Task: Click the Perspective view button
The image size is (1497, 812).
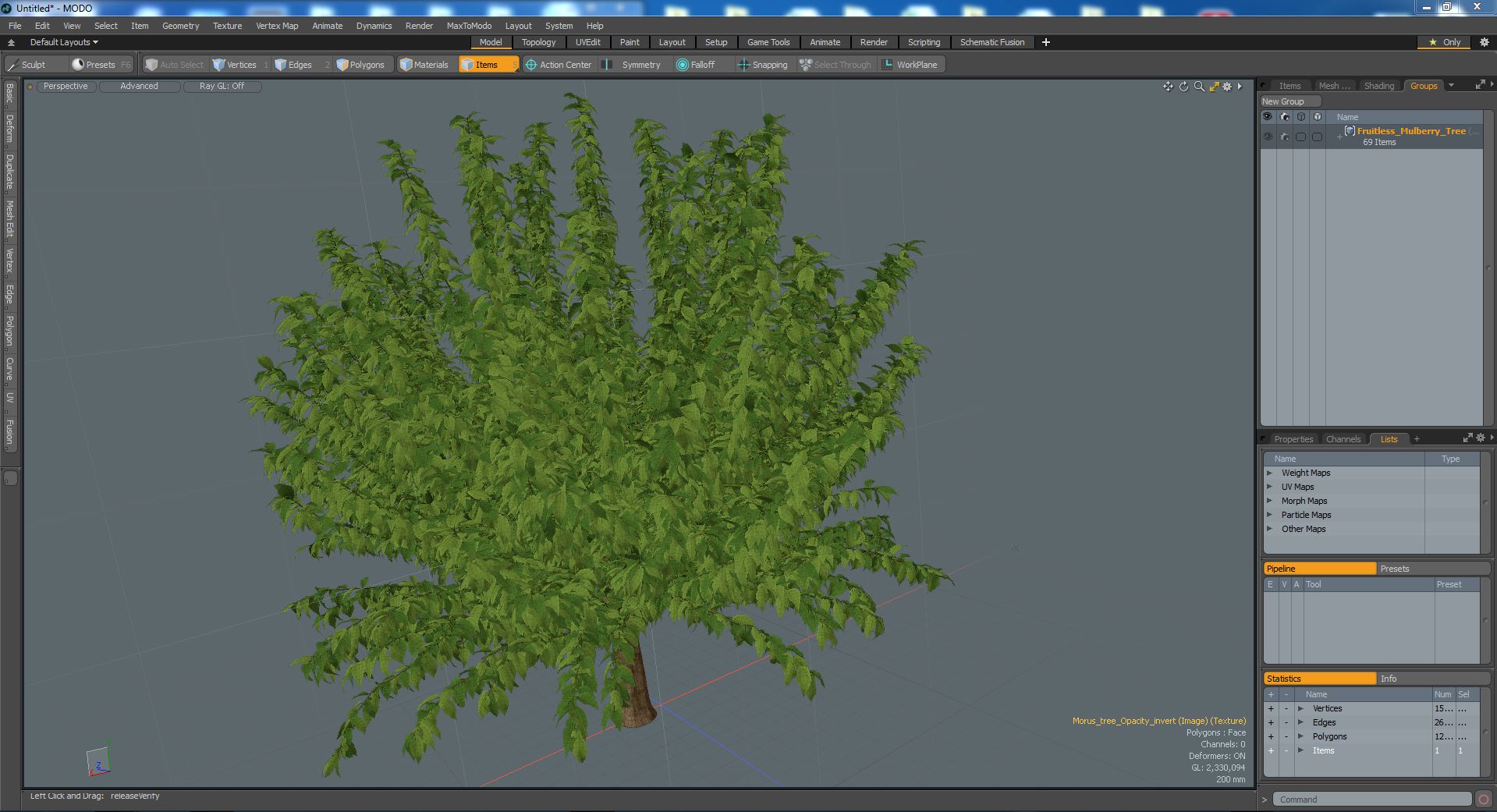Action: pos(66,87)
